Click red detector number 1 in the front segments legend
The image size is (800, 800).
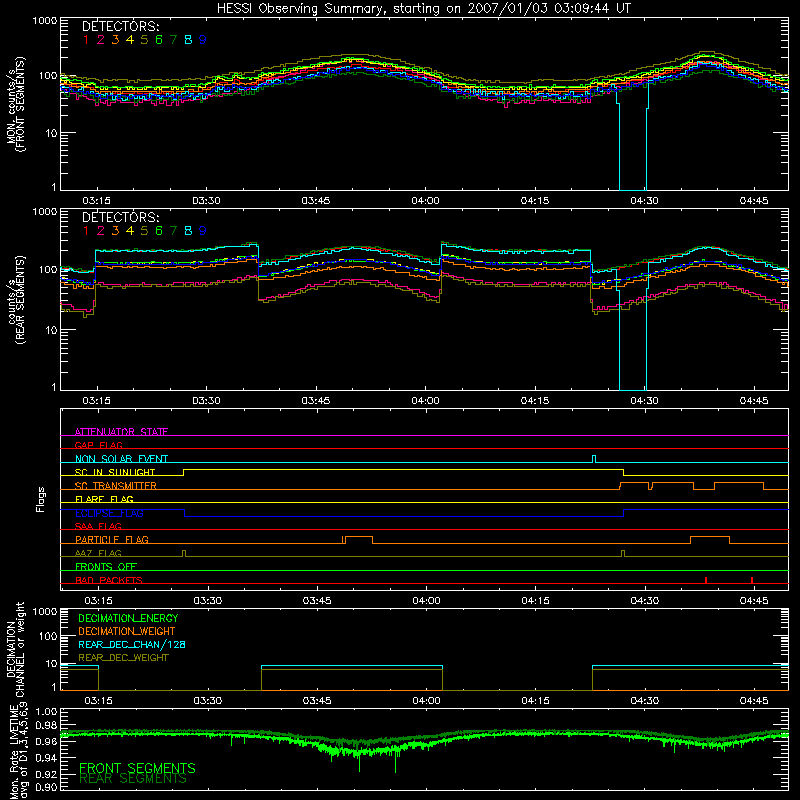click(86, 40)
